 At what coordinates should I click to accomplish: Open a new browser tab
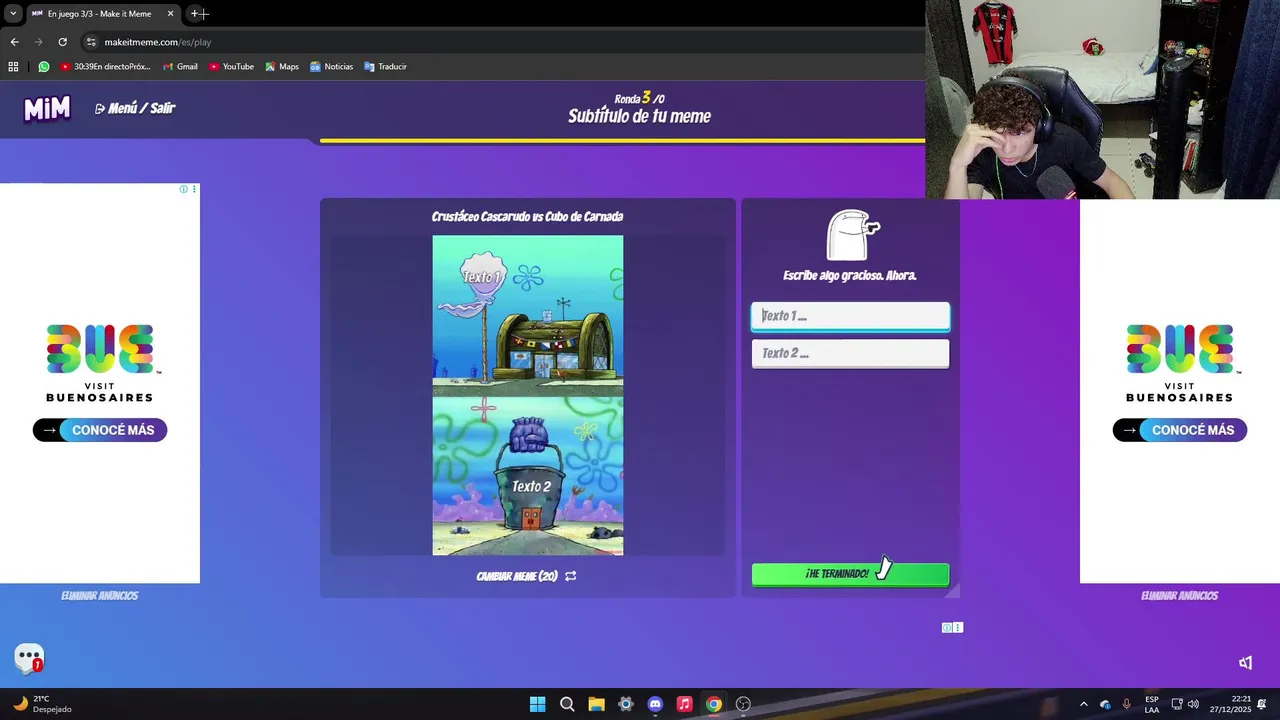pyautogui.click(x=195, y=14)
